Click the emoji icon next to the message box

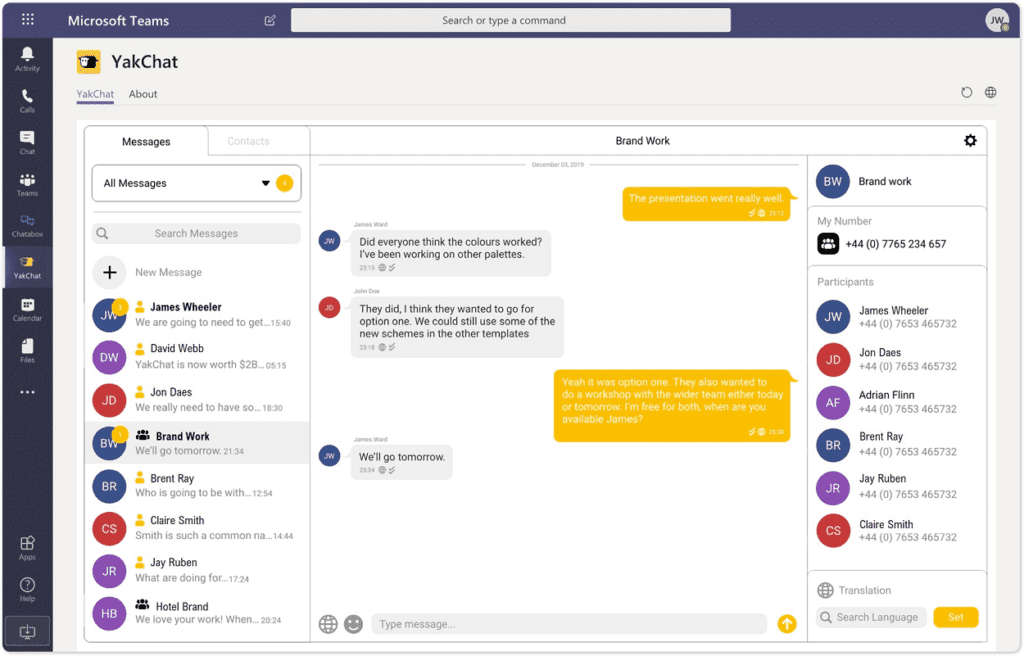[x=353, y=623]
